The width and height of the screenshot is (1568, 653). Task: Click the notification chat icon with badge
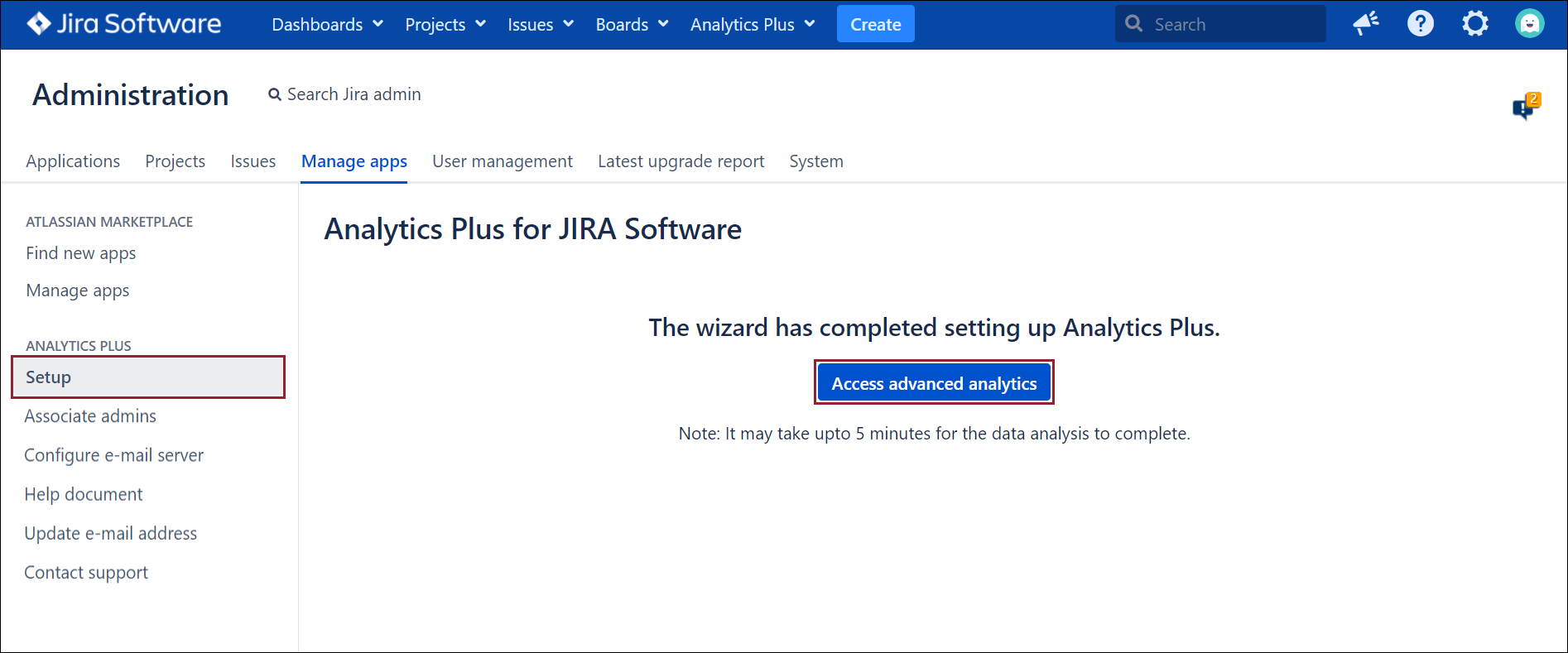pos(1524,107)
